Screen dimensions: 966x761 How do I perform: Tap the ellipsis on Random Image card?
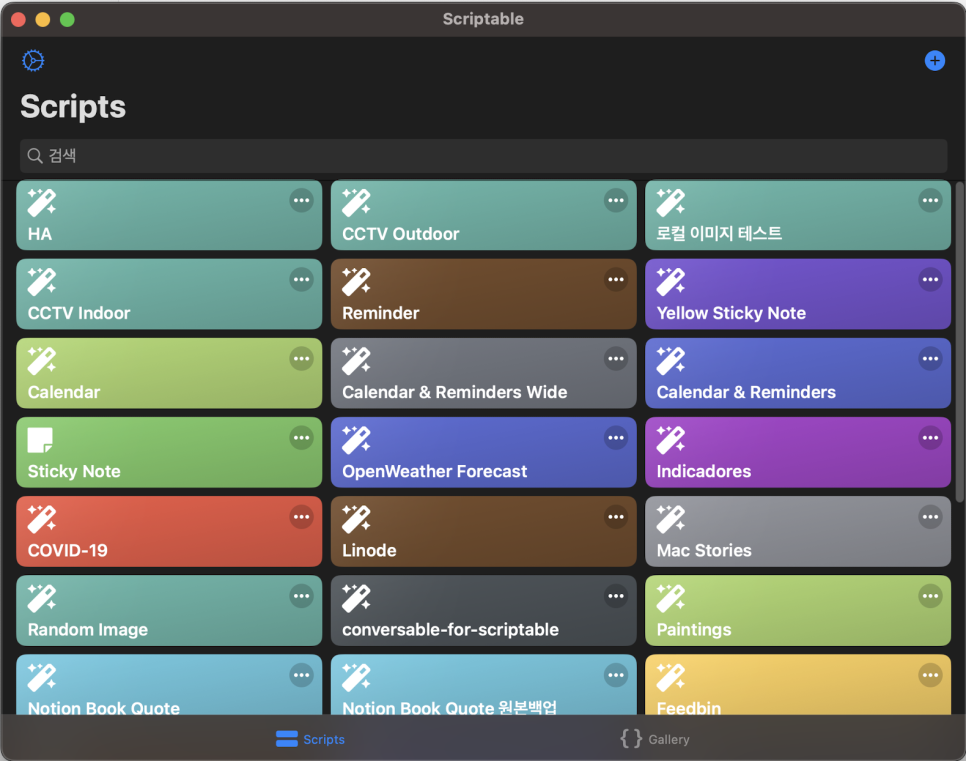pyautogui.click(x=301, y=596)
